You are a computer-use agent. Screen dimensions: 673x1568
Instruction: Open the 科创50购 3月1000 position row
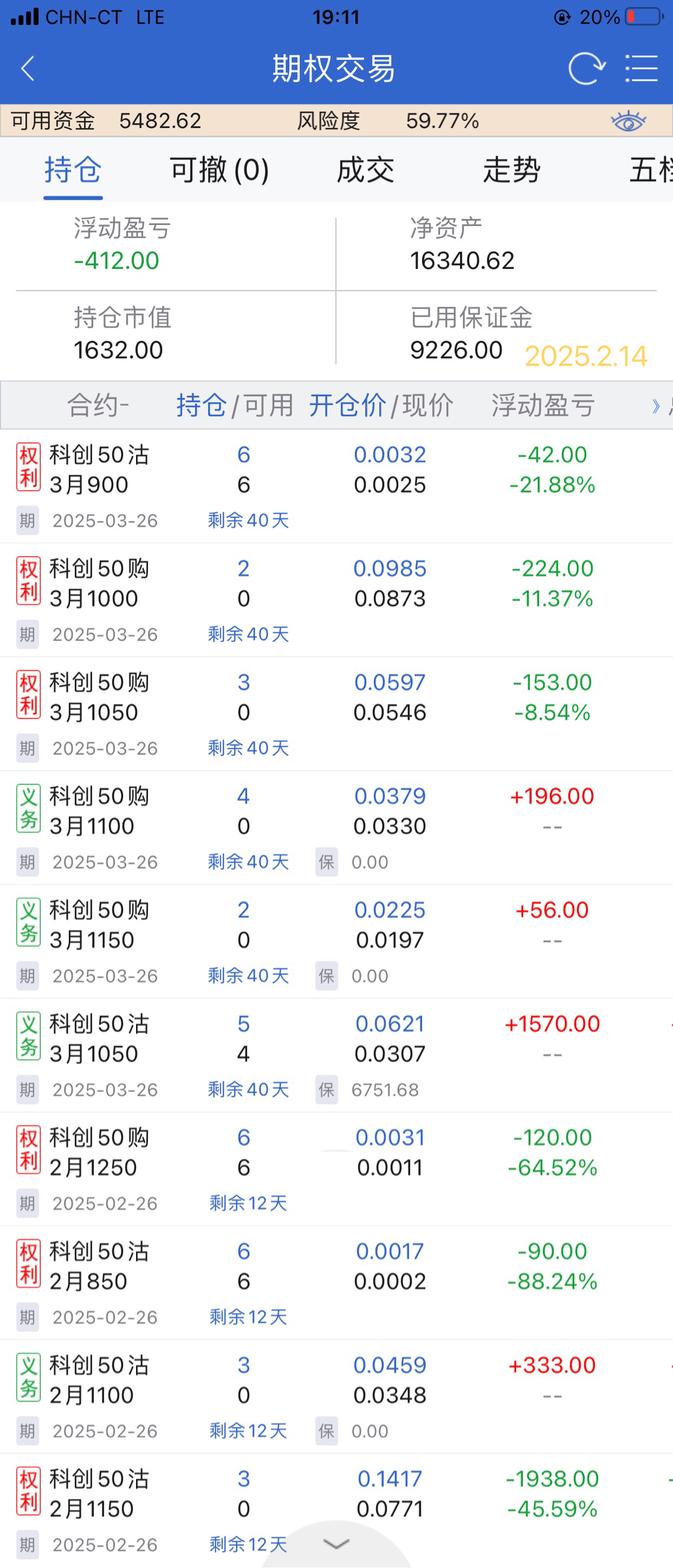click(329, 584)
